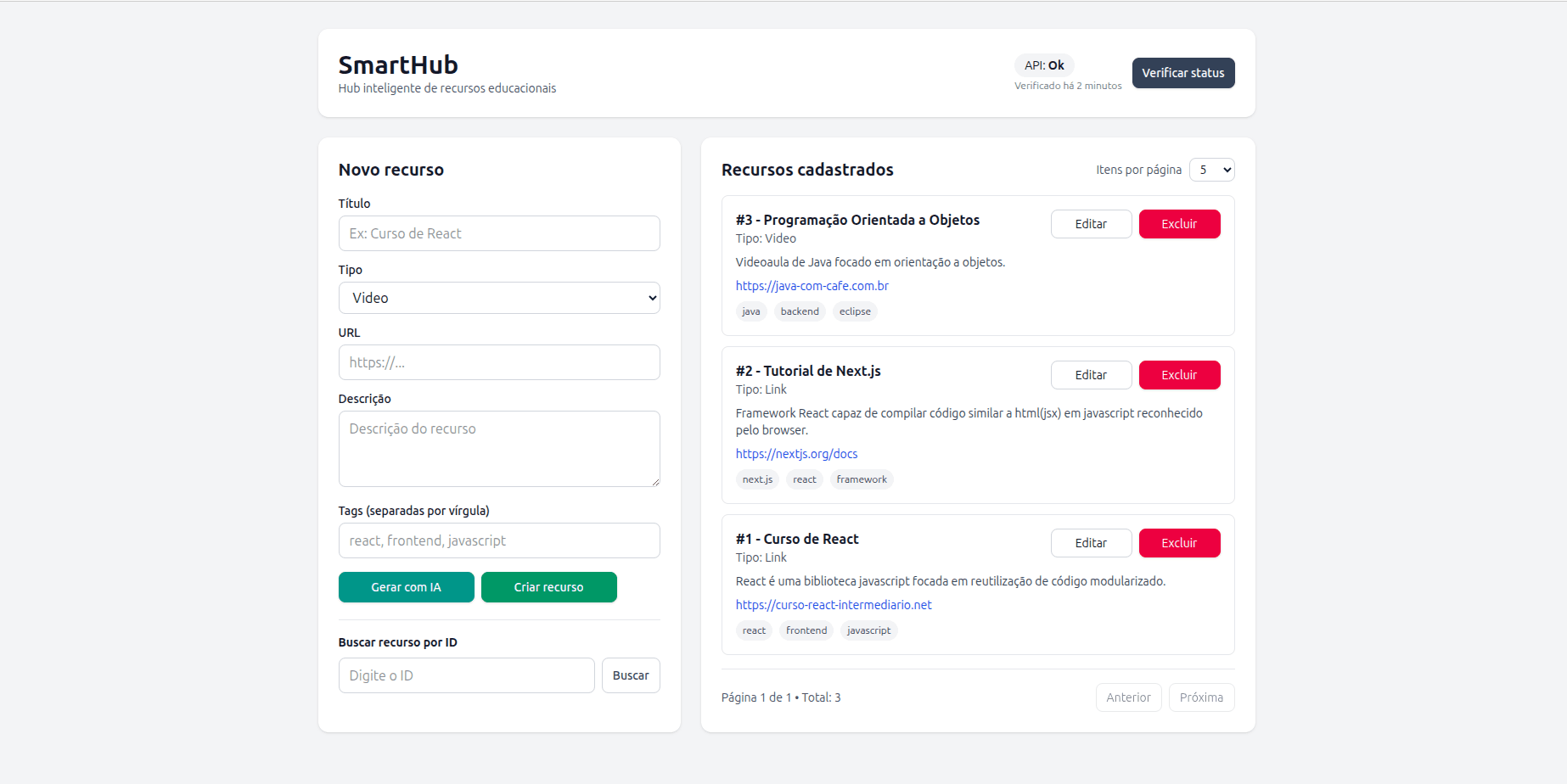1567x784 pixels.
Task: Click the '#3 - Programação Orientada a Objetos' heading
Action: (857, 220)
